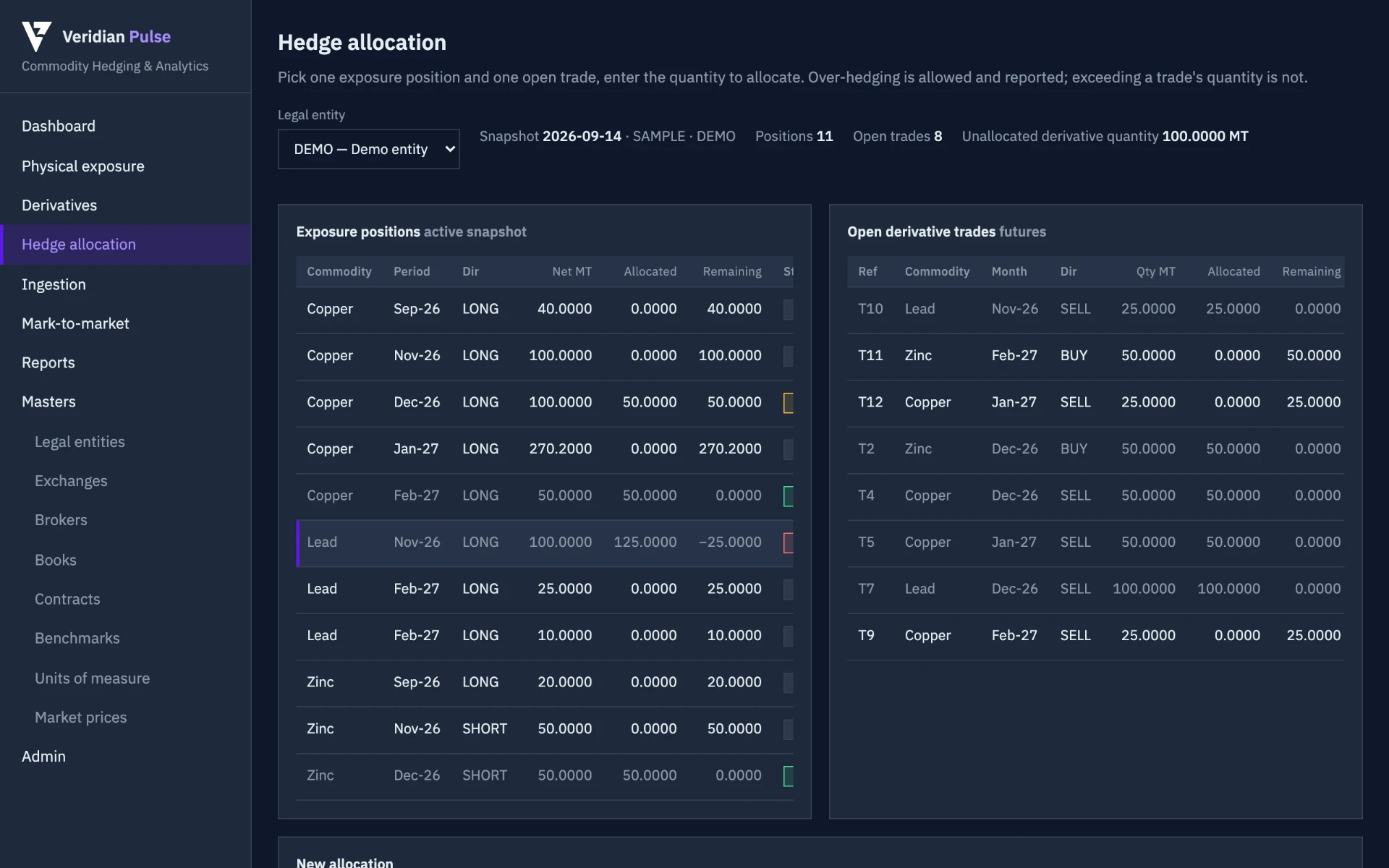Select the Copper Dec-26 exposure row
1389x868 pixels.
click(544, 403)
